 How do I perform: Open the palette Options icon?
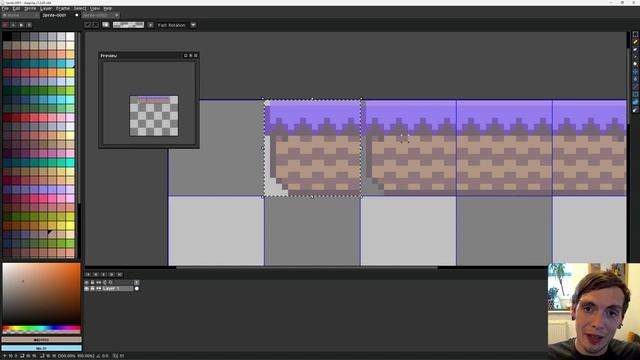29,25
